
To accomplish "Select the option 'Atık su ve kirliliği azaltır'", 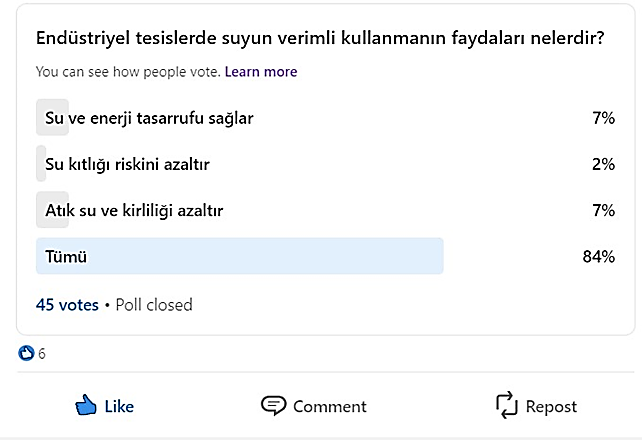I will [x=326, y=210].
